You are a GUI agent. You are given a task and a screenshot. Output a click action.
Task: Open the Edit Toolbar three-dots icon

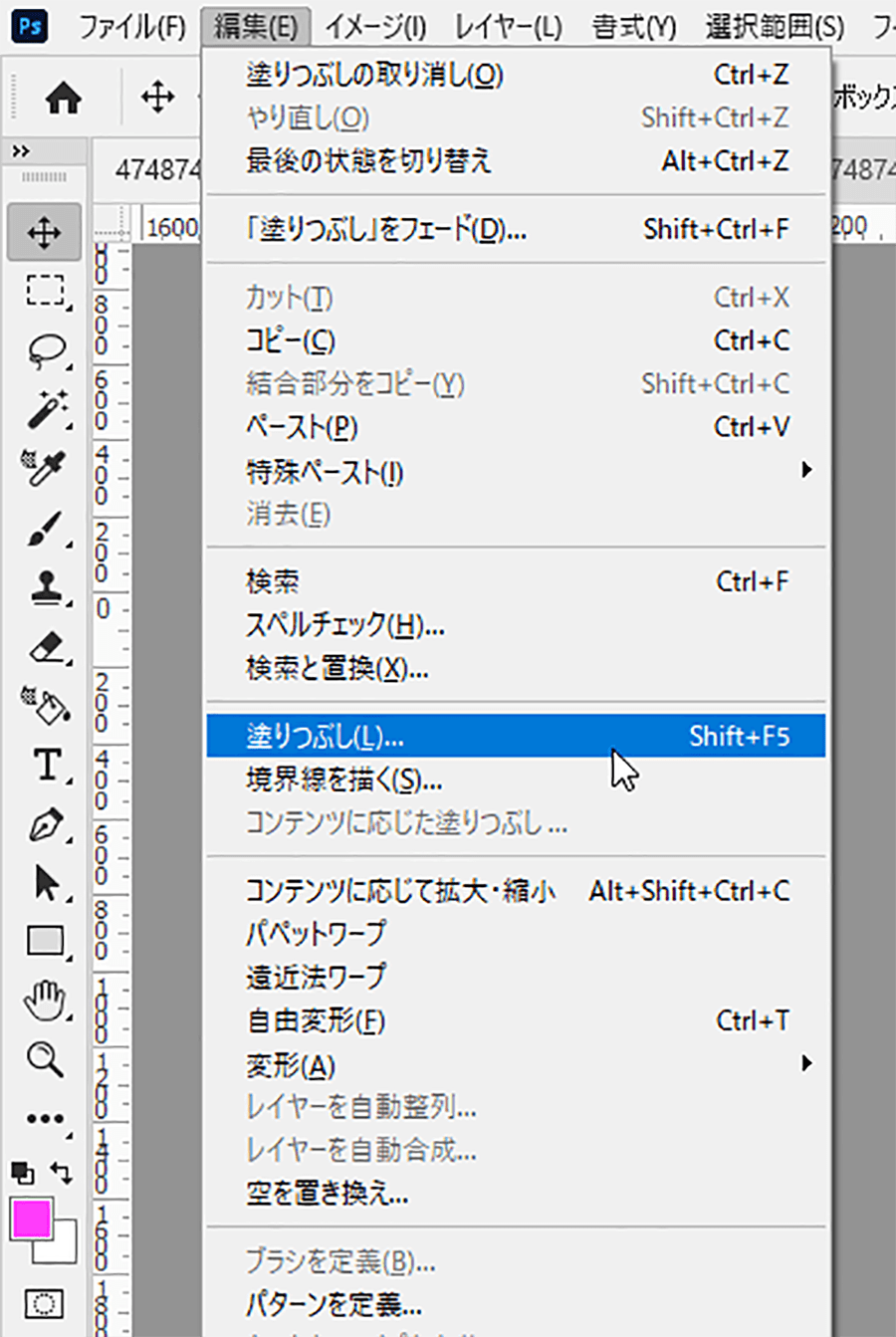(44, 1118)
